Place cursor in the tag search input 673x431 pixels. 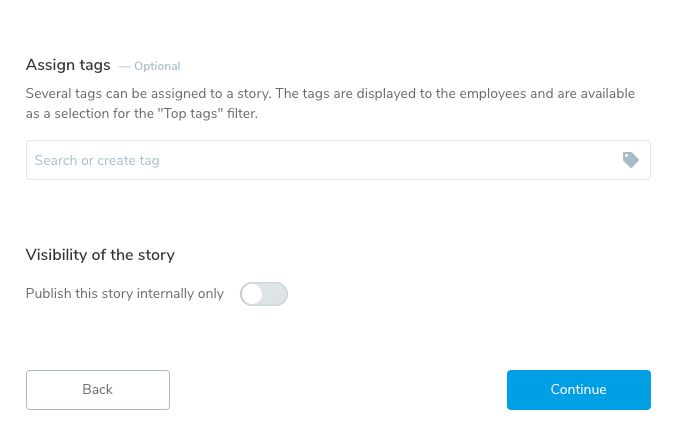(x=320, y=160)
